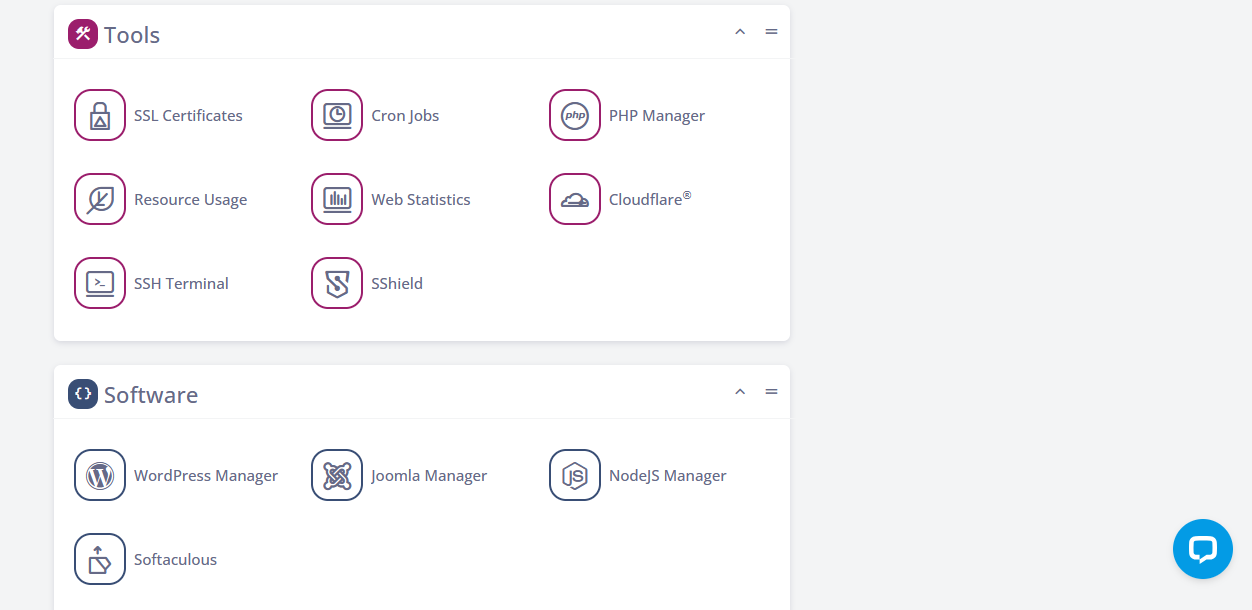Open the SShield shield icon
Image resolution: width=1252 pixels, height=610 pixels.
click(x=337, y=283)
